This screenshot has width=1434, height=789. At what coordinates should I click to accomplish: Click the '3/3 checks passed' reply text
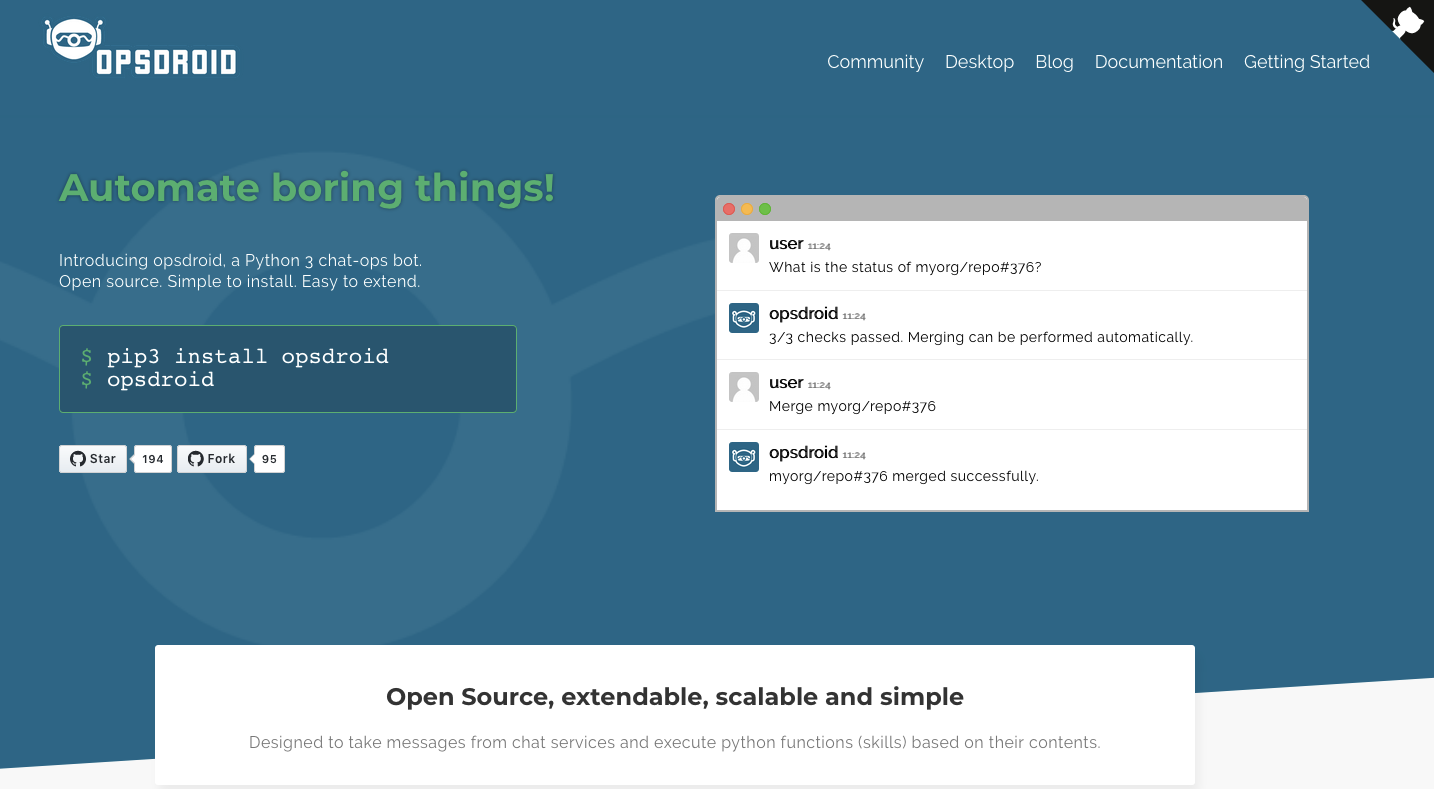point(981,337)
